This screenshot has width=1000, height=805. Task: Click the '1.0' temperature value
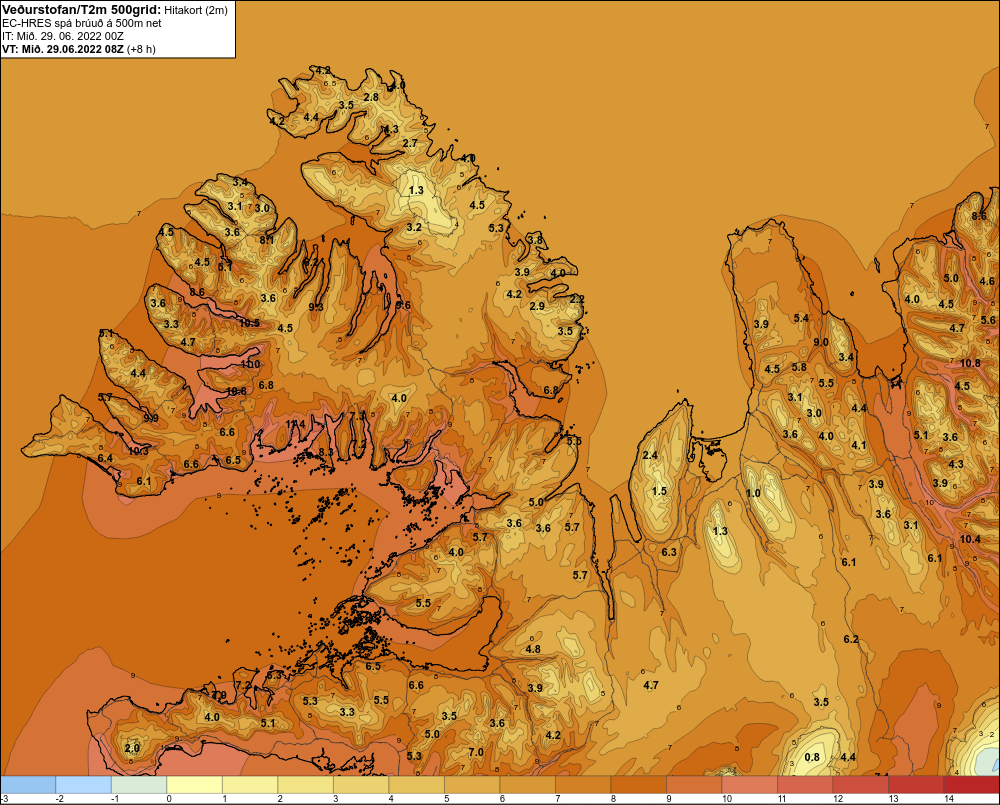753,493
